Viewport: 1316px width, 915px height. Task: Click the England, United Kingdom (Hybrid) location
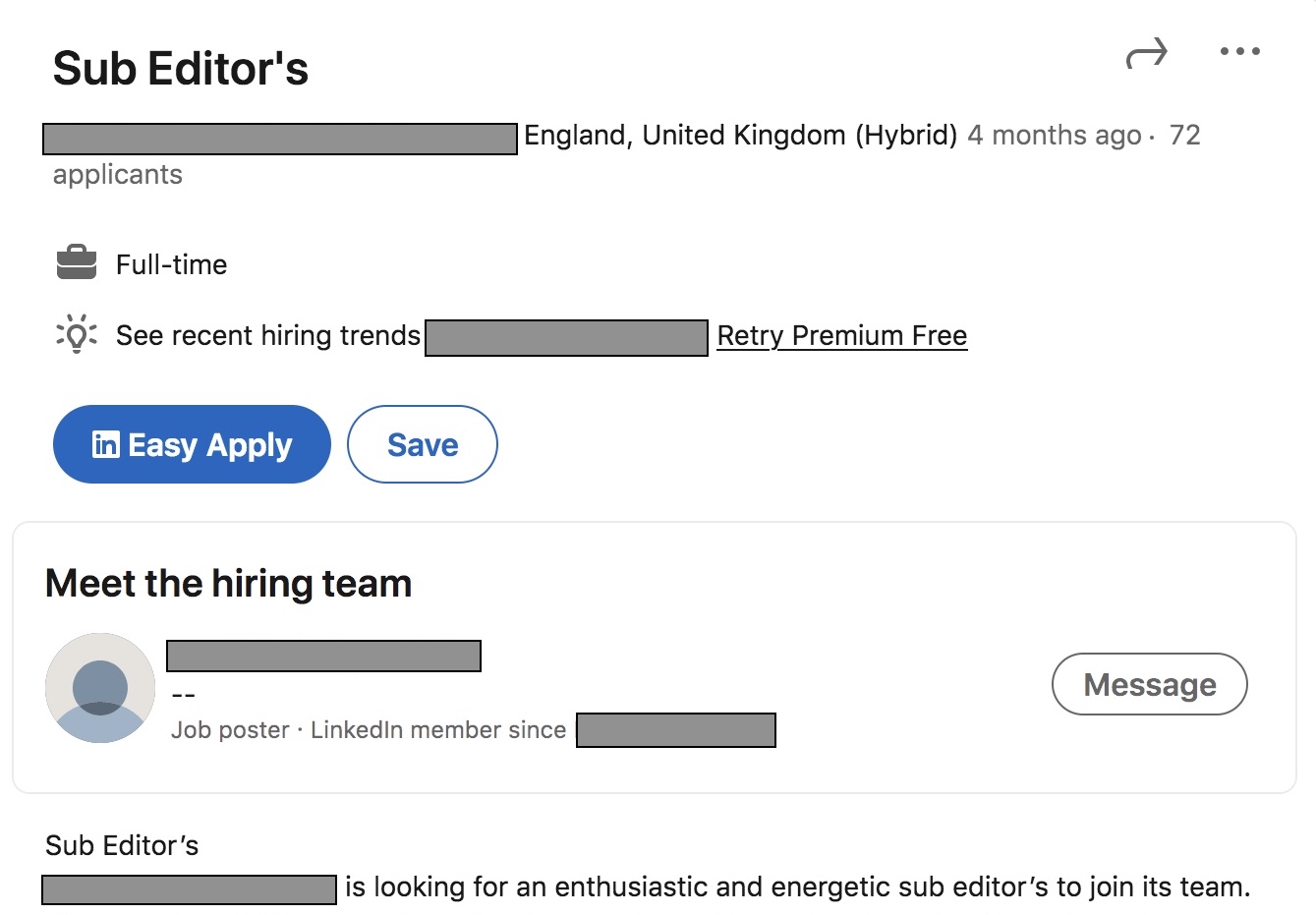(740, 136)
